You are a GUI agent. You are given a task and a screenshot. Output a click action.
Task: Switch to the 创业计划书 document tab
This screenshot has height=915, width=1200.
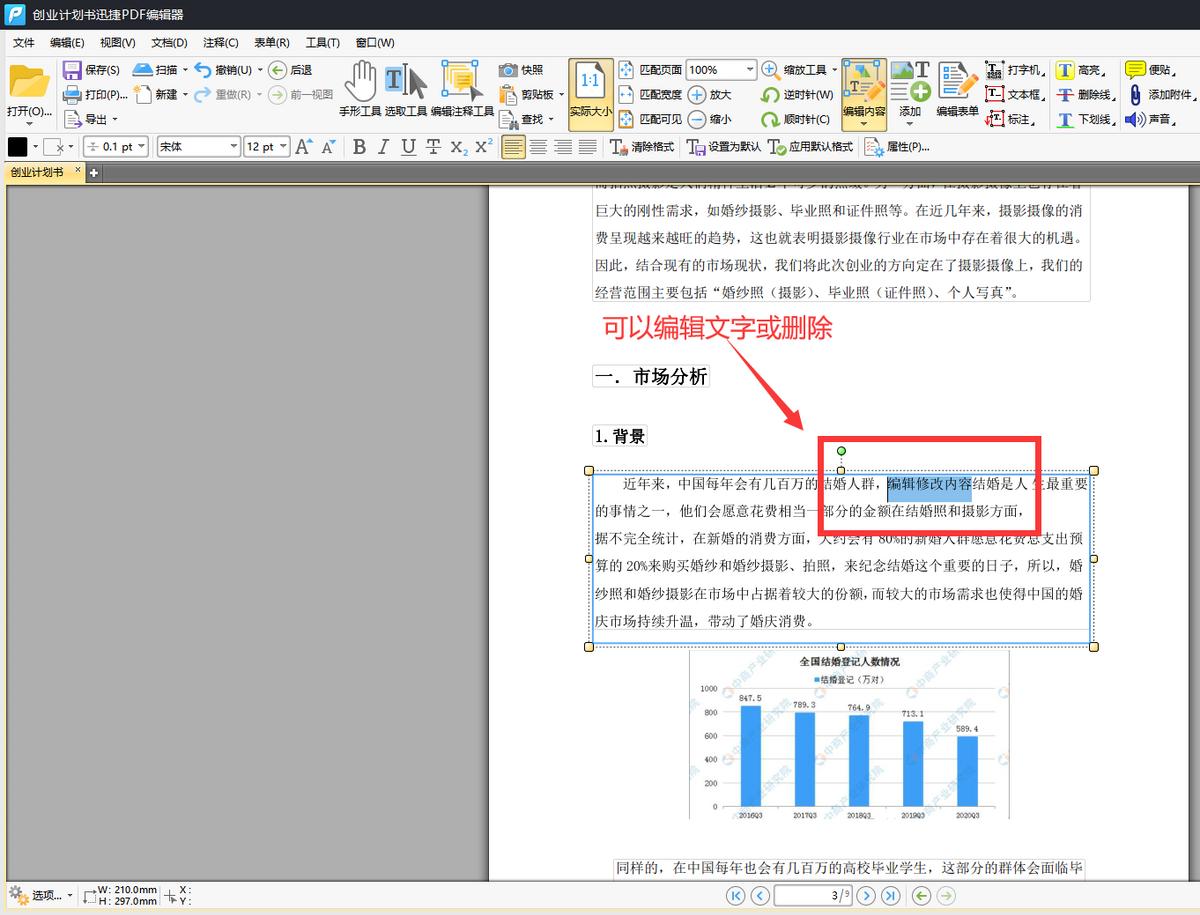(x=38, y=171)
